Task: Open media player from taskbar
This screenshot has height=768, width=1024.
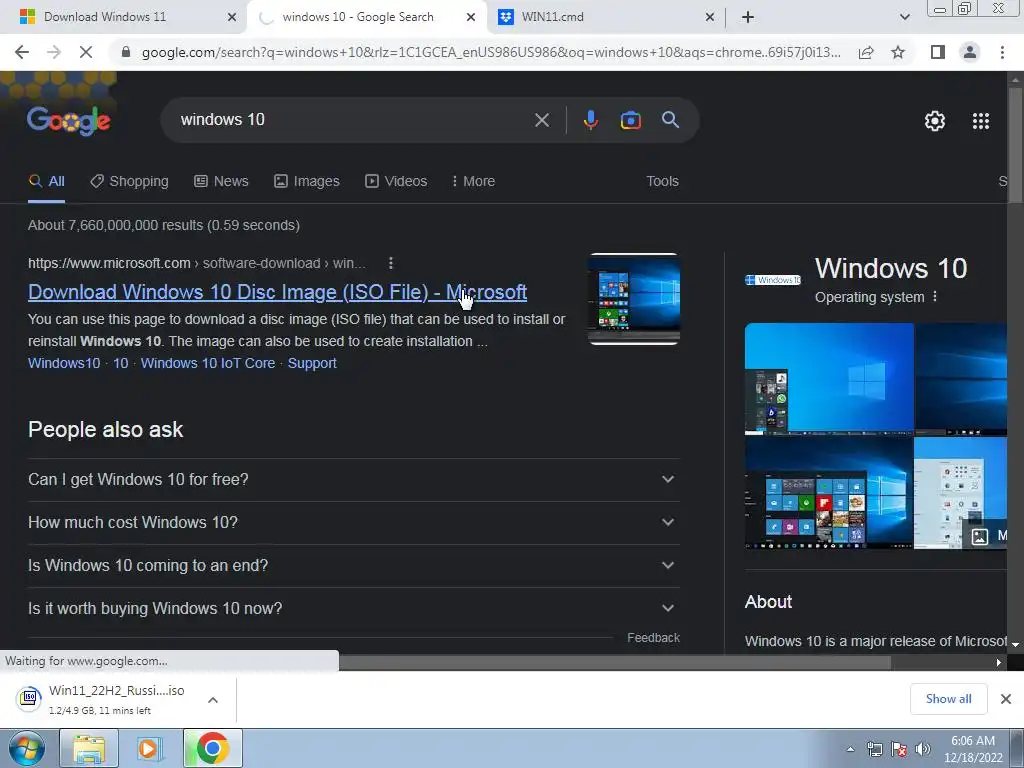Action: click(x=149, y=748)
